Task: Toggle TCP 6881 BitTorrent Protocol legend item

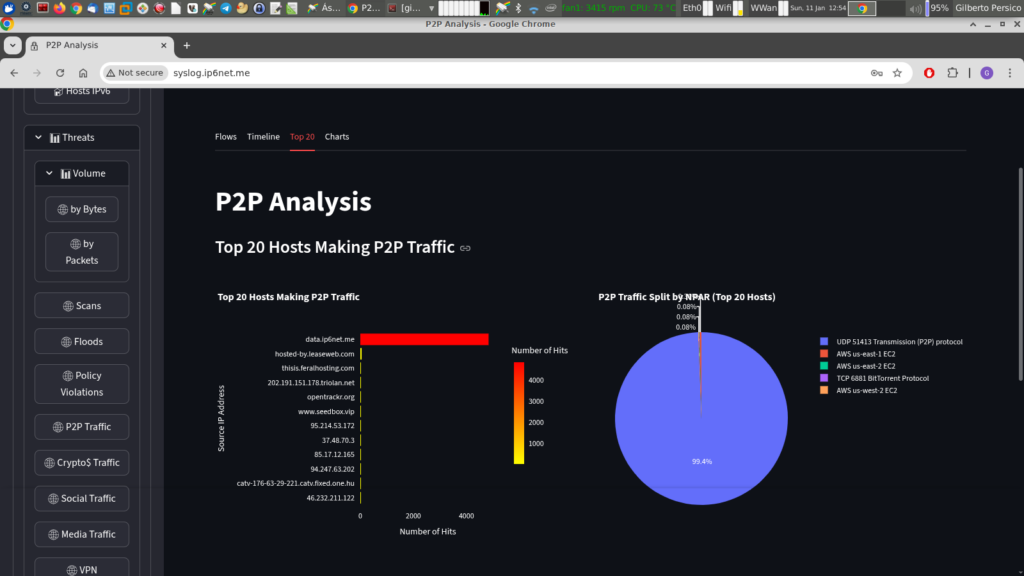Action: click(882, 378)
